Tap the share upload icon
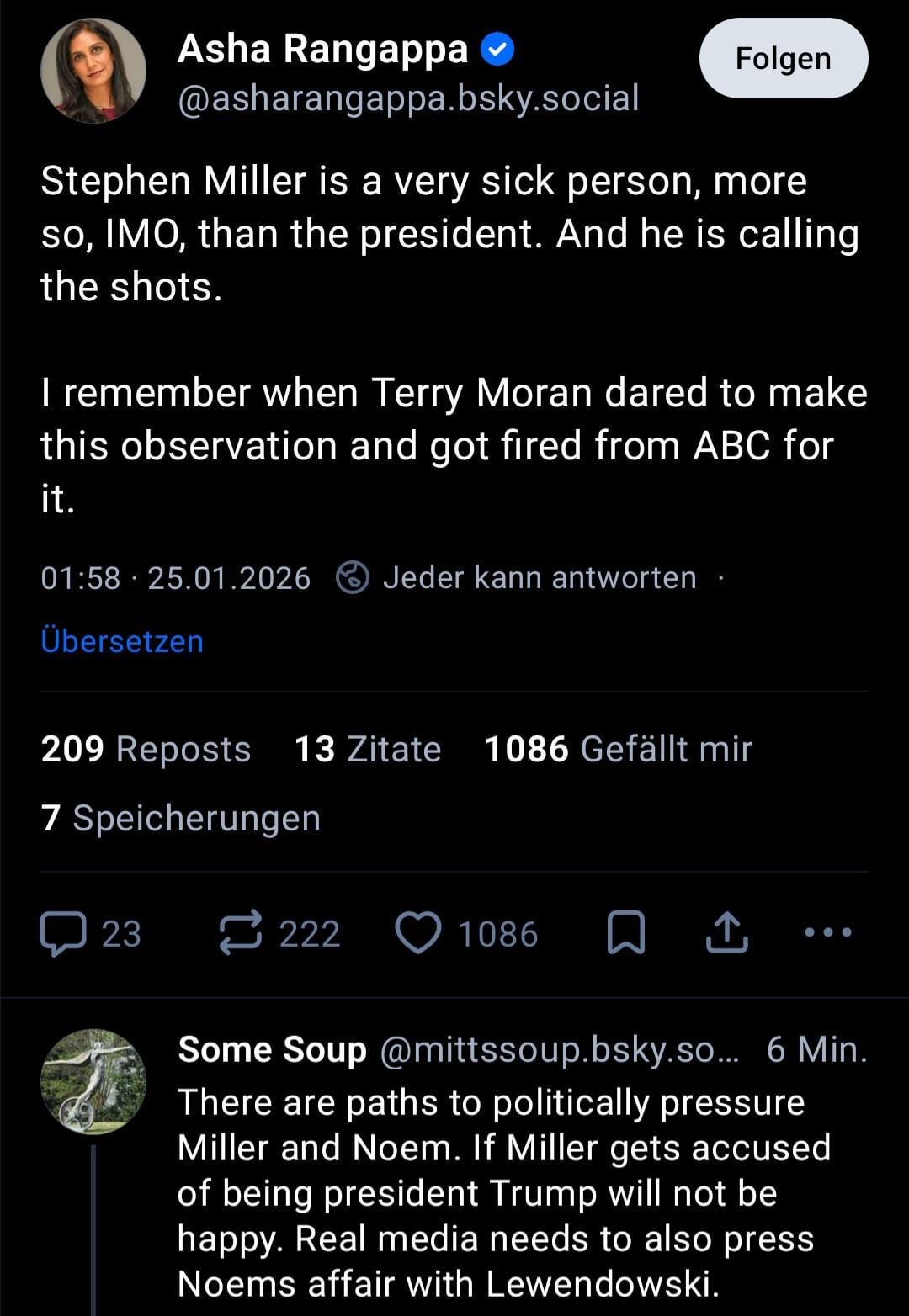Viewport: 909px width, 1316px height. pyautogui.click(x=726, y=933)
